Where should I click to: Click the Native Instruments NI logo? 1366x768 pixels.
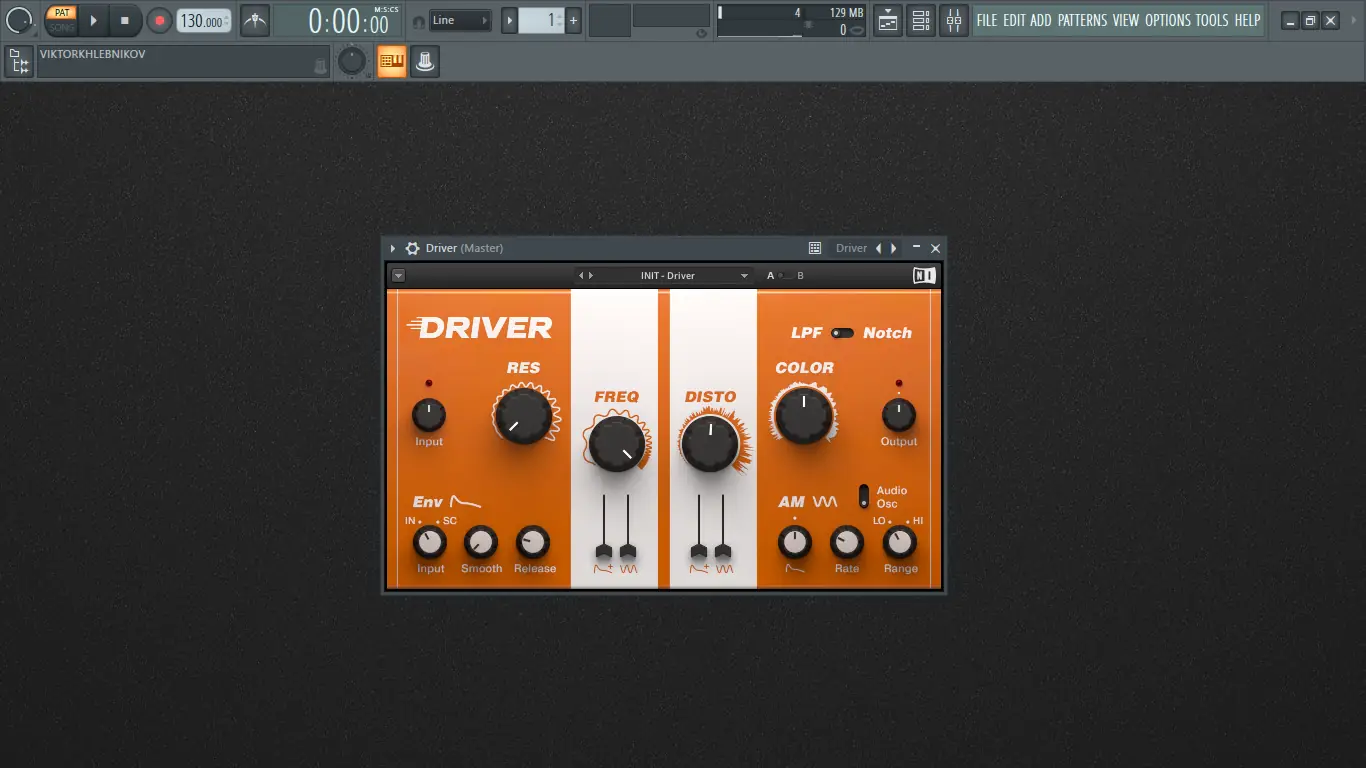tap(925, 276)
